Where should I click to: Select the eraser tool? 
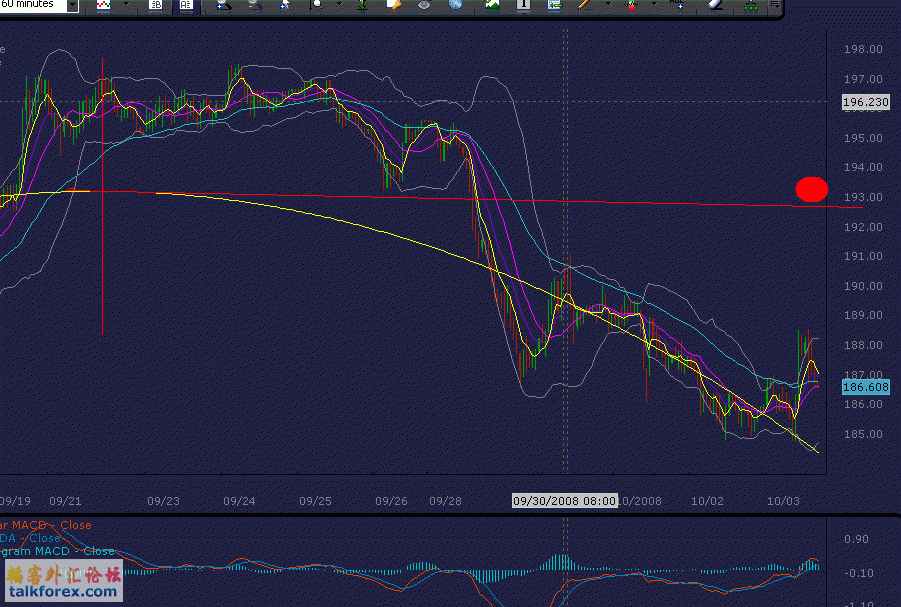click(715, 5)
